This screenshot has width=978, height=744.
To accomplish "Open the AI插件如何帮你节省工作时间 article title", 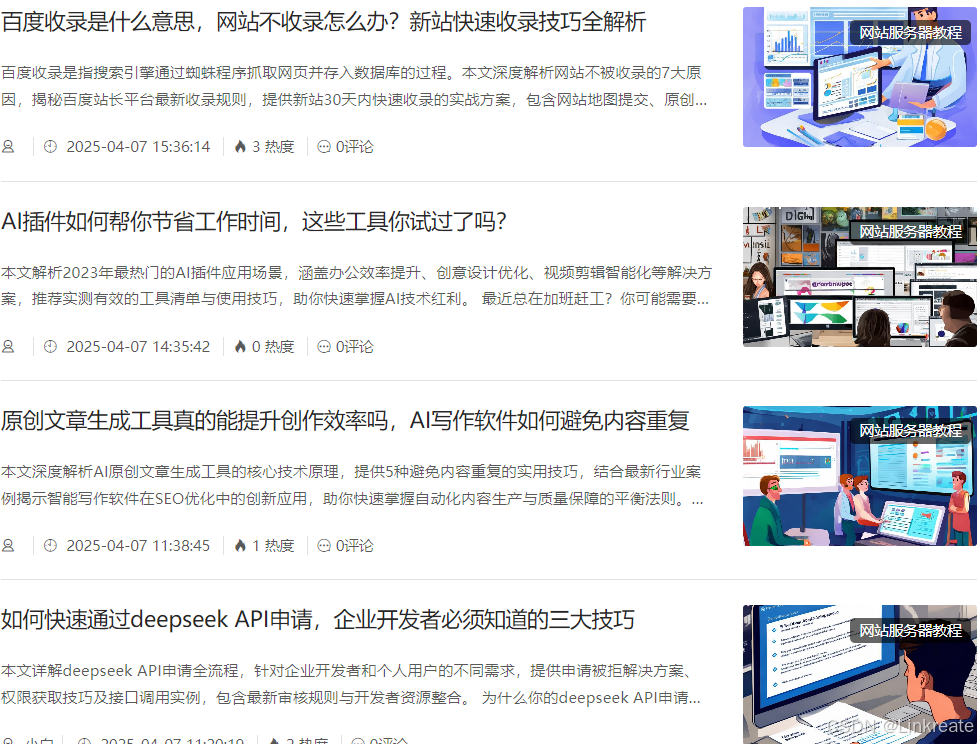I will [253, 221].
